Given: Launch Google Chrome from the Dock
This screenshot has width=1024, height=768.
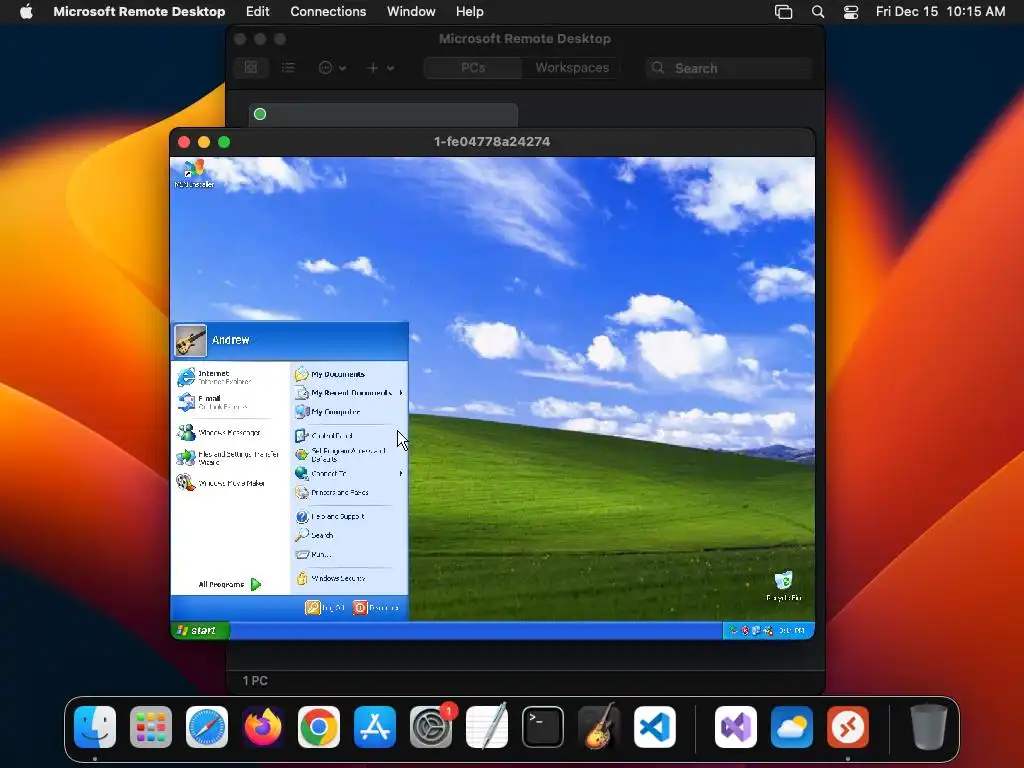Looking at the screenshot, I should (x=319, y=727).
